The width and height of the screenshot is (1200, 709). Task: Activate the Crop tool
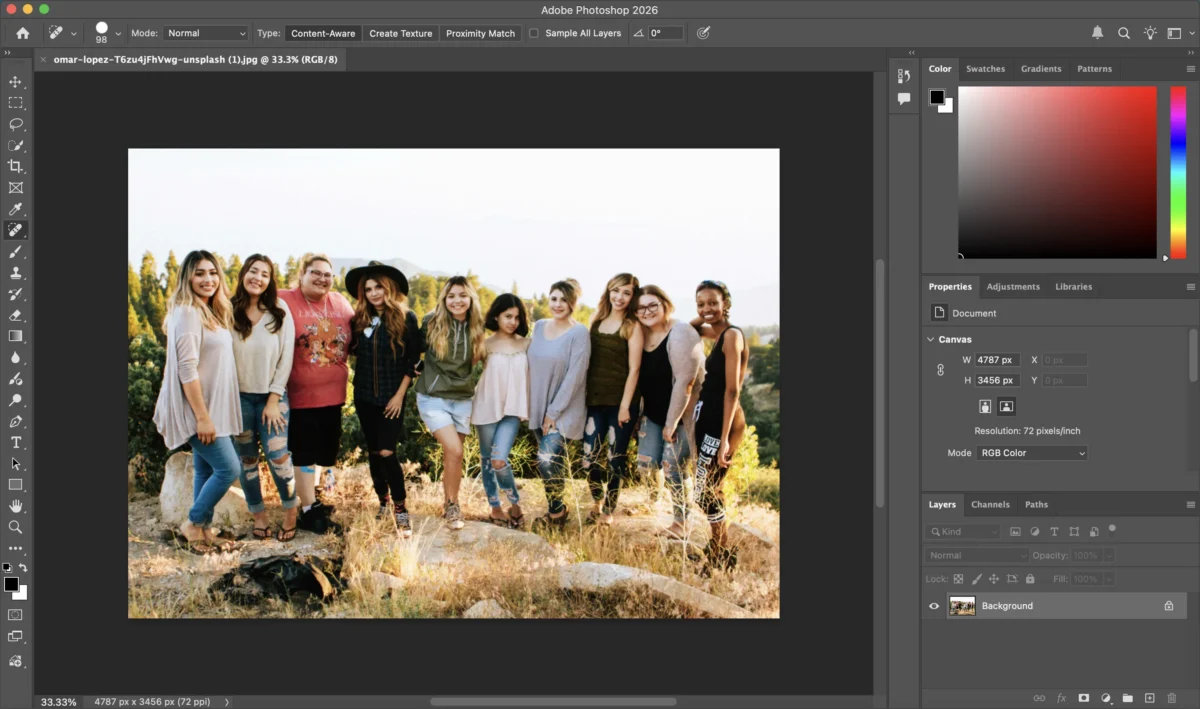coord(14,166)
